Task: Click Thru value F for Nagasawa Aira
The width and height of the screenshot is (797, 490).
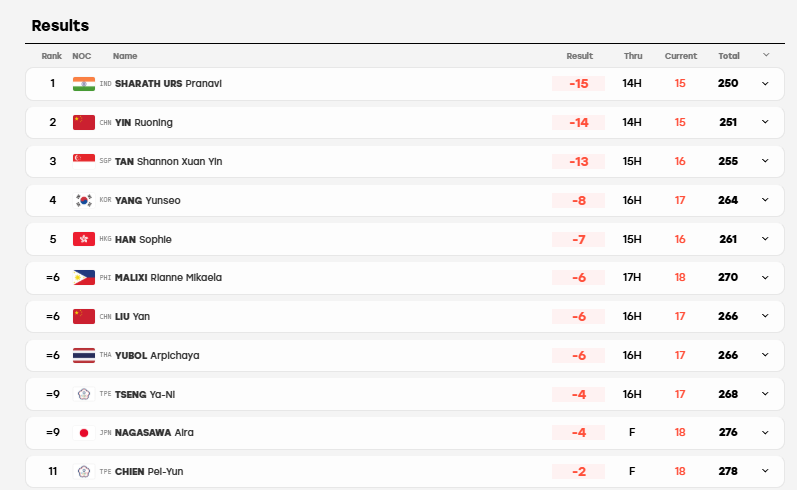Action: [632, 432]
